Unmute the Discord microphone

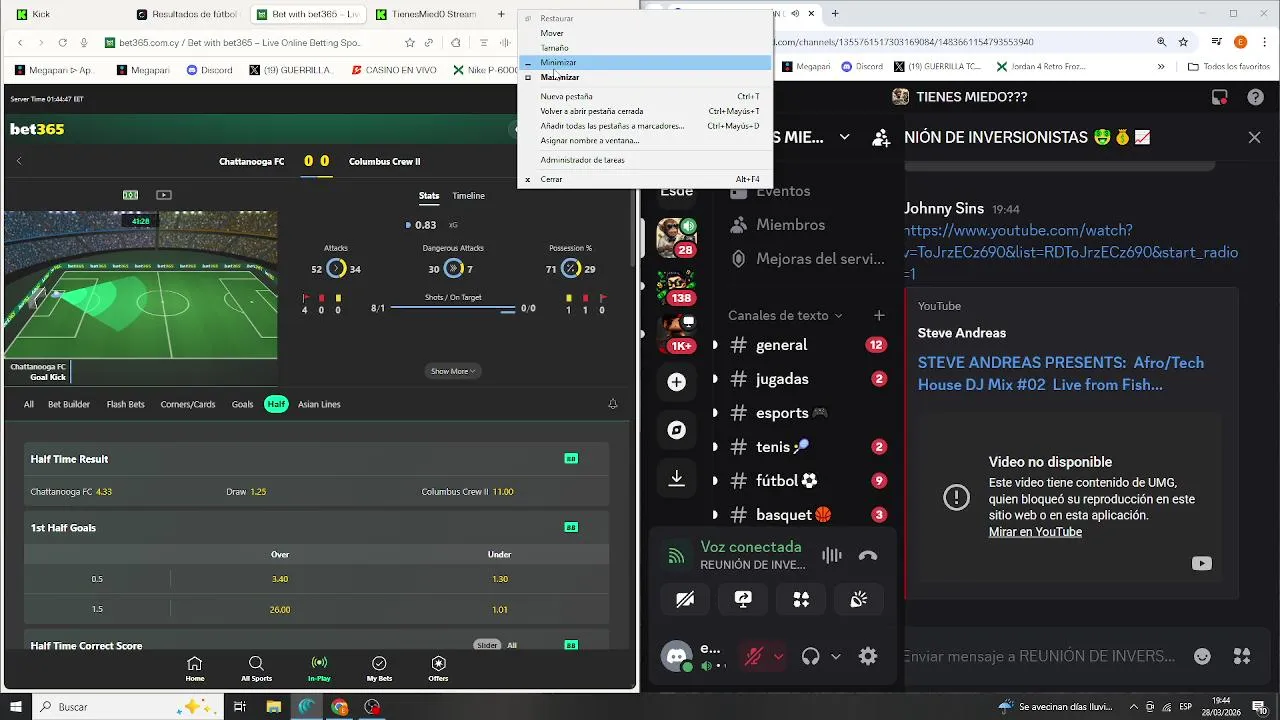(752, 657)
